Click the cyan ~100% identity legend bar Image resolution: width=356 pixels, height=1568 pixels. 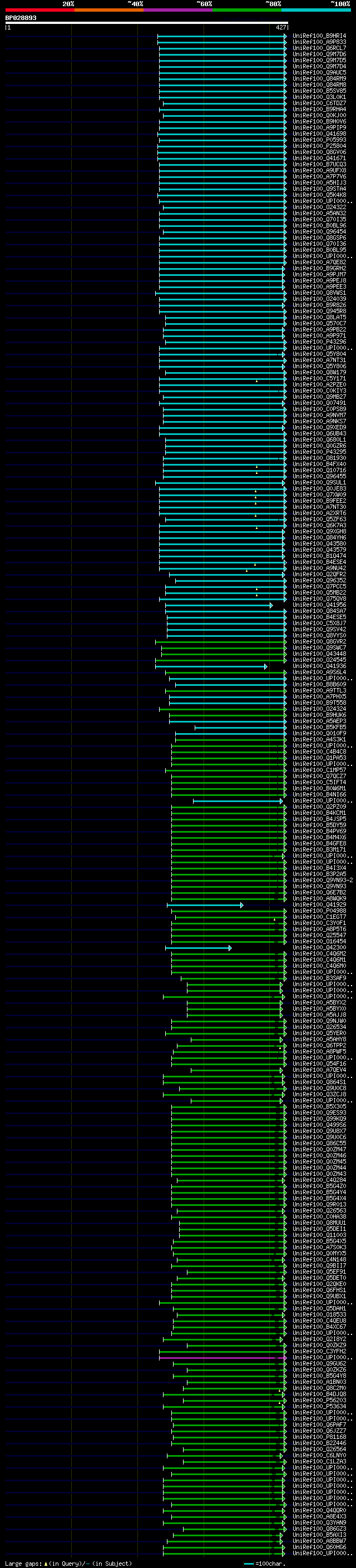pyautogui.click(x=316, y=10)
